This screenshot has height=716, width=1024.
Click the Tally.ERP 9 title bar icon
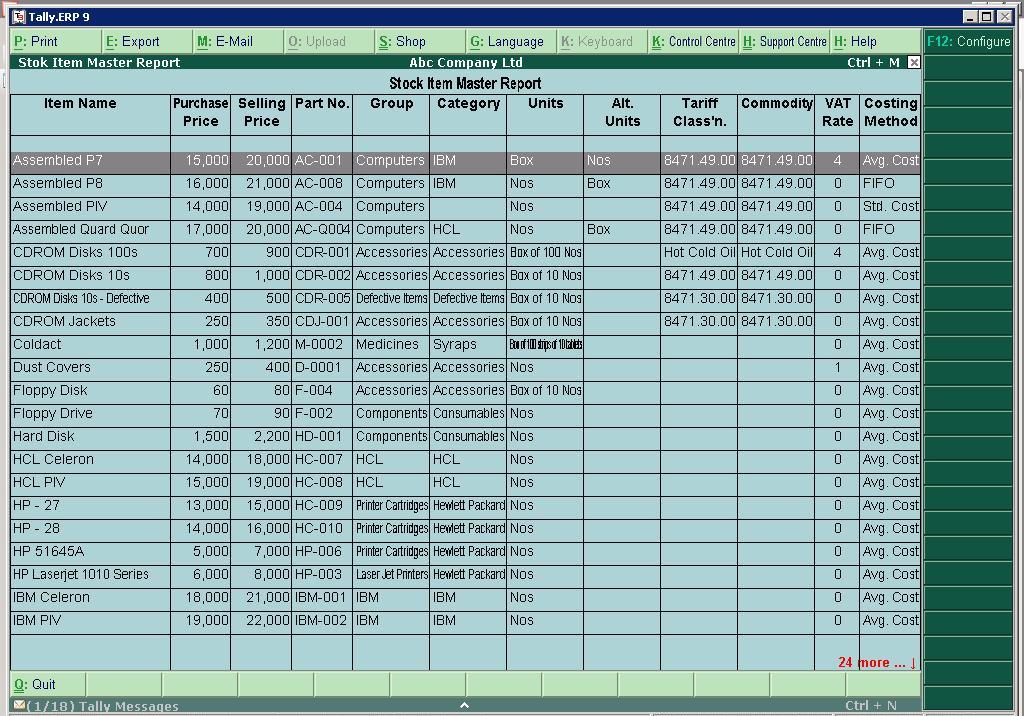coord(18,17)
